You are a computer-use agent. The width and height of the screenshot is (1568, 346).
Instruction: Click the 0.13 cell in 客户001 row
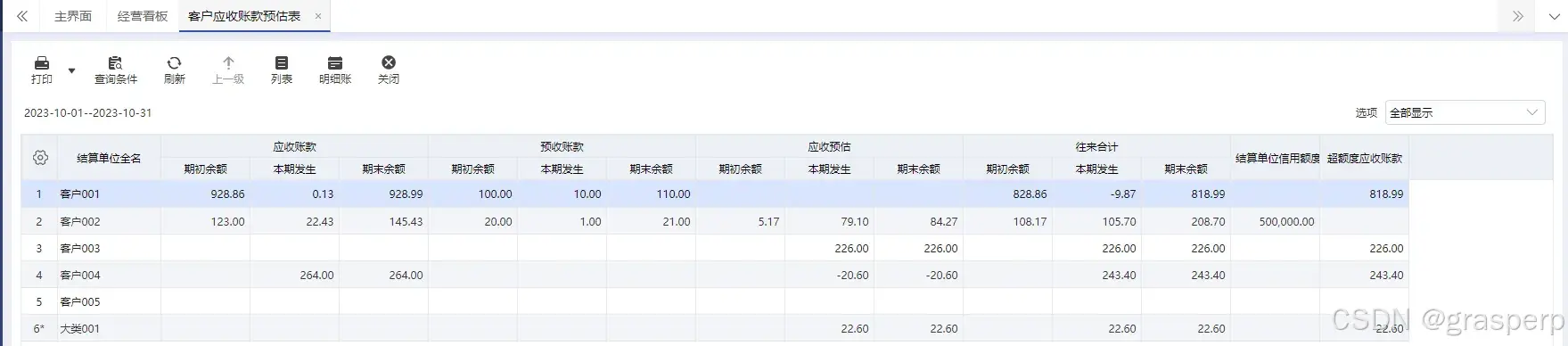[295, 194]
